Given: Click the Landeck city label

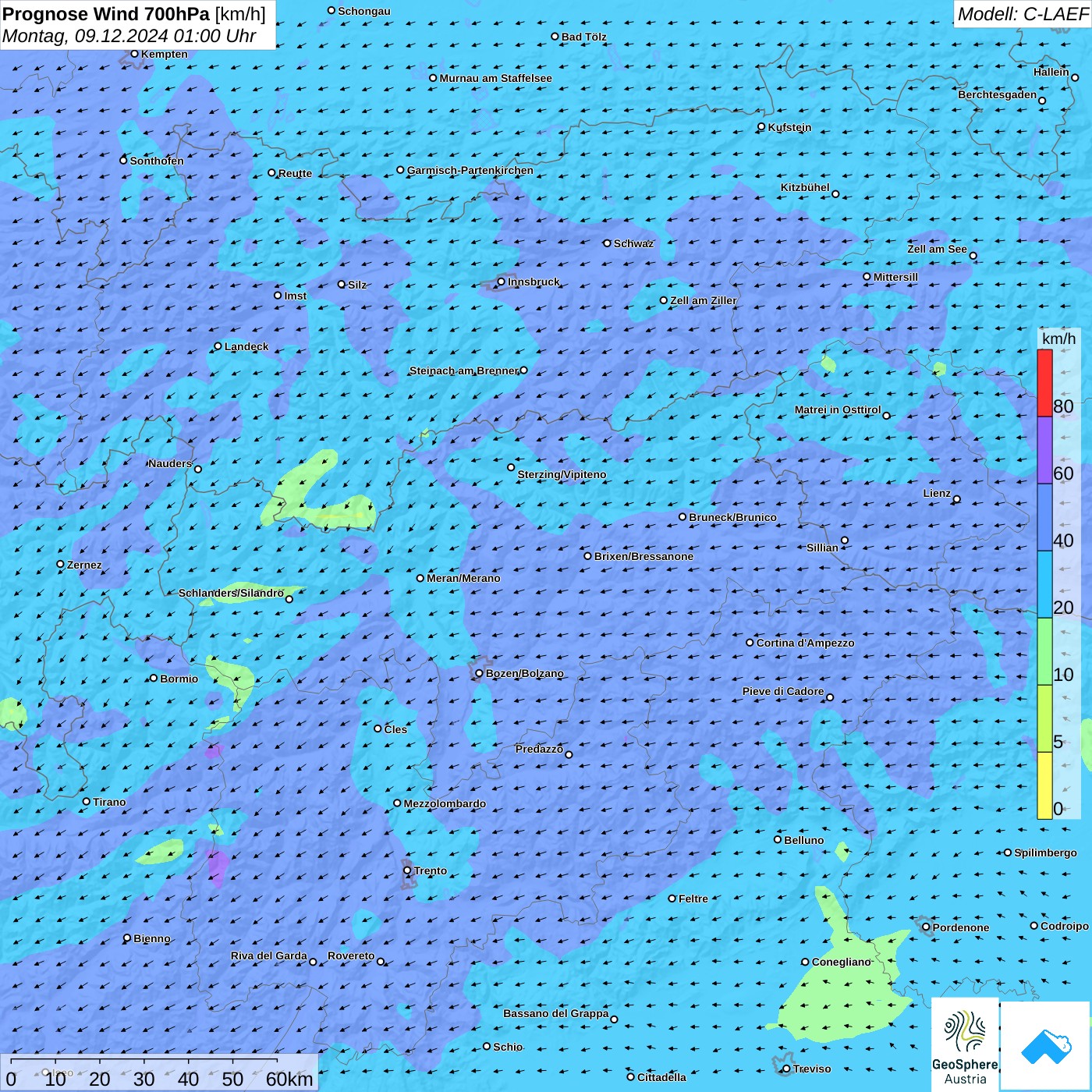Looking at the screenshot, I should click(246, 346).
